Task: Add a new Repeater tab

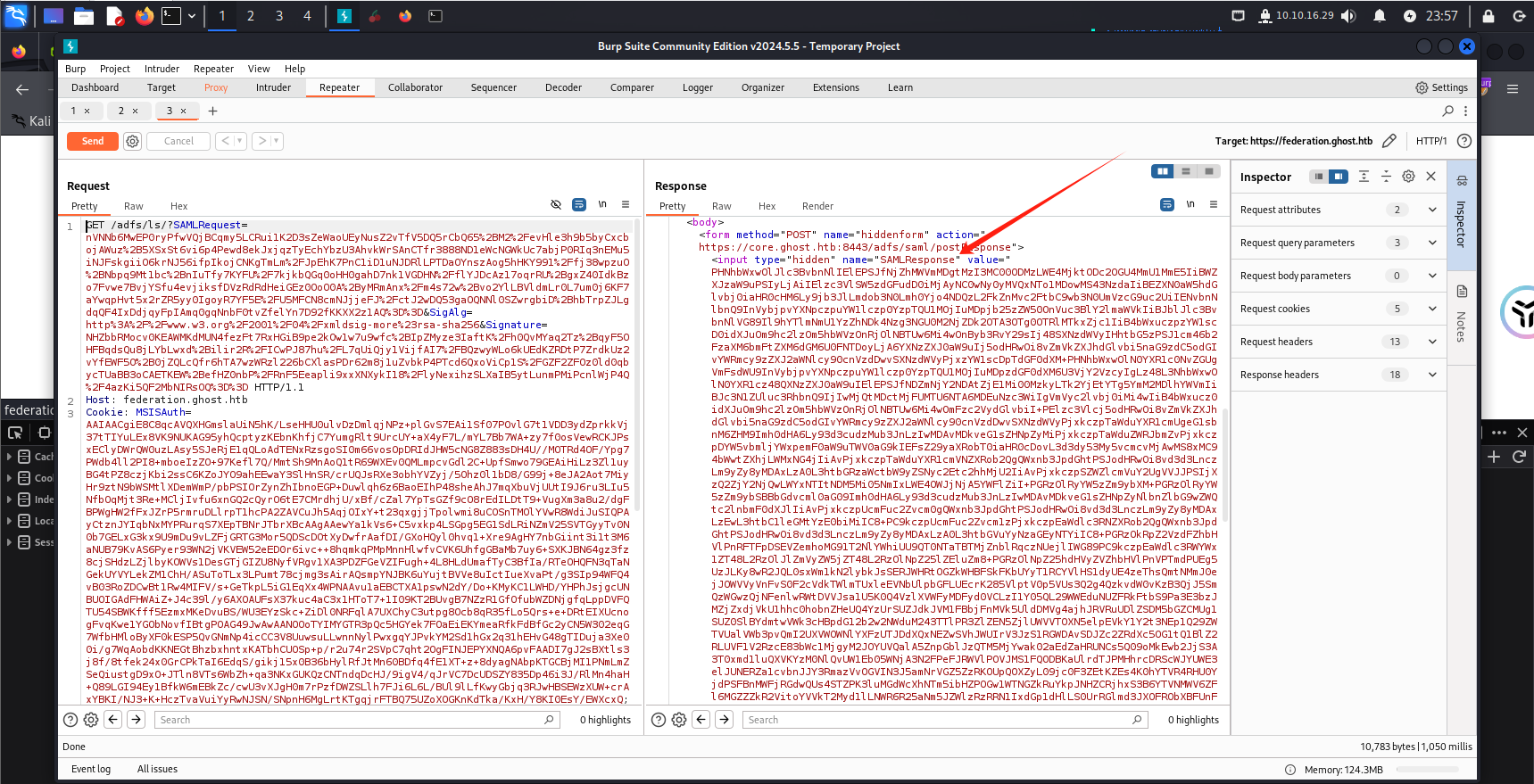Action: 212,111
